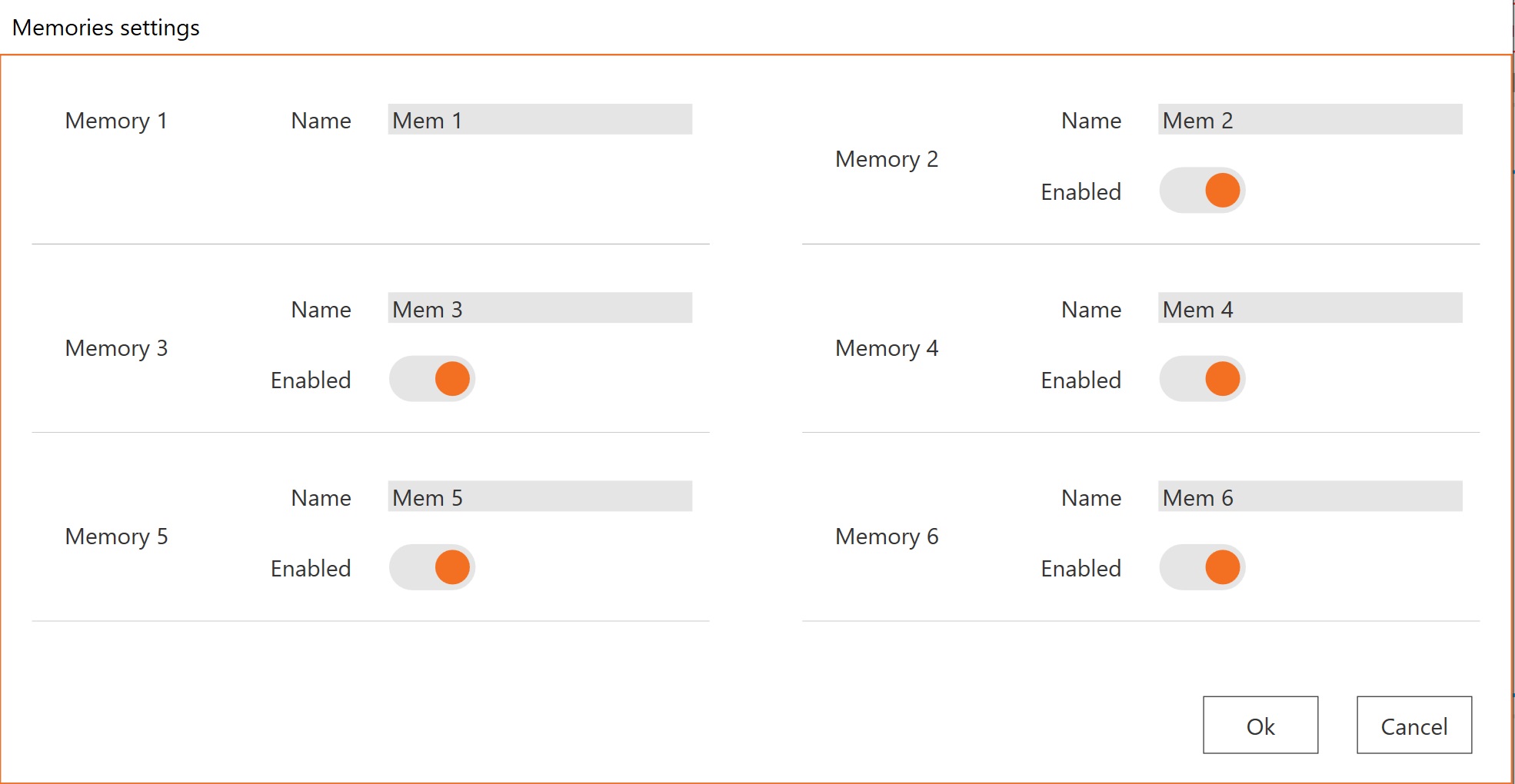Click the Mem 1 name field

click(x=539, y=120)
